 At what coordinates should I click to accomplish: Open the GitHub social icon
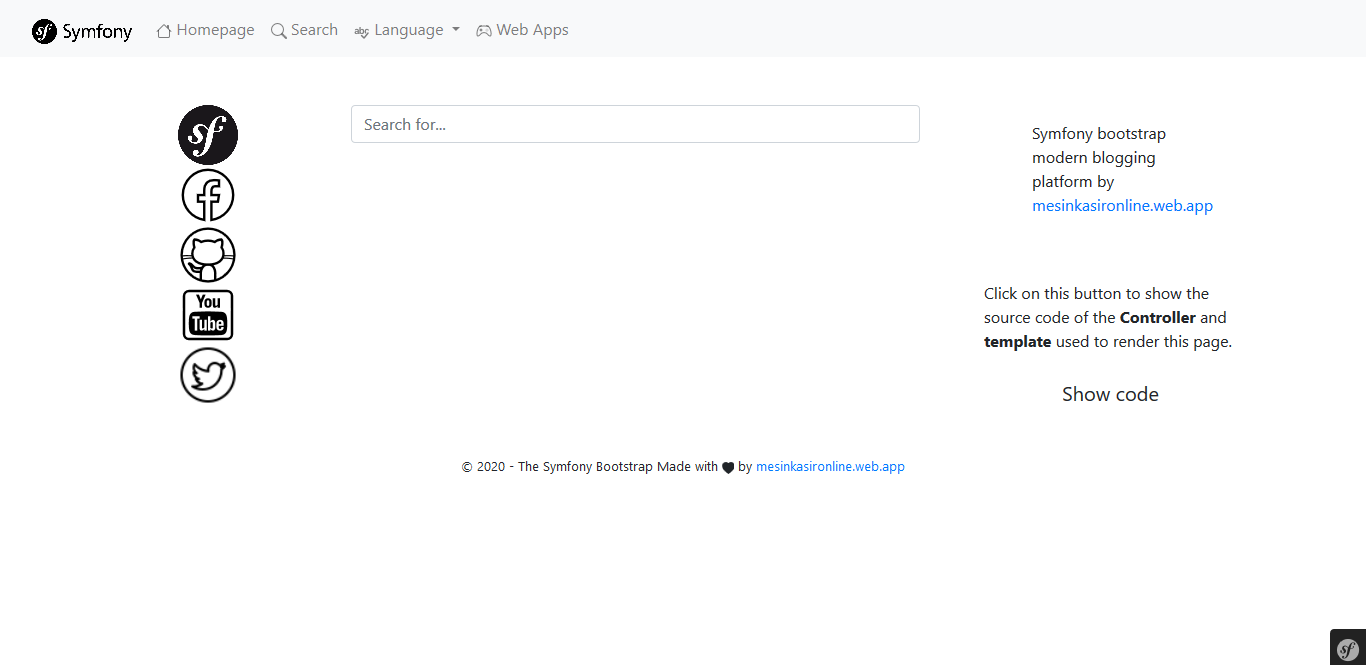(x=208, y=255)
